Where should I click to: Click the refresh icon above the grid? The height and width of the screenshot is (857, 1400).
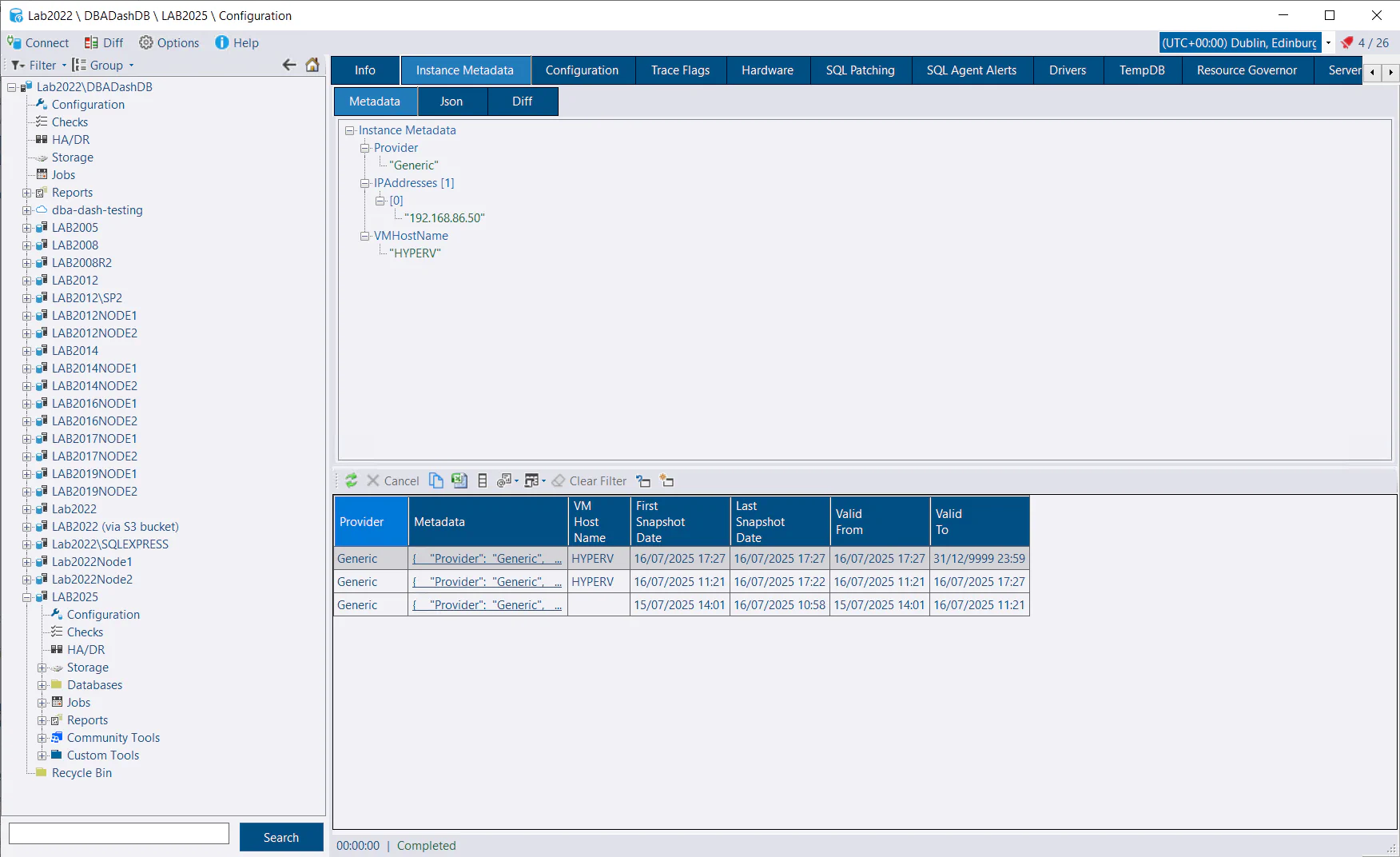352,480
